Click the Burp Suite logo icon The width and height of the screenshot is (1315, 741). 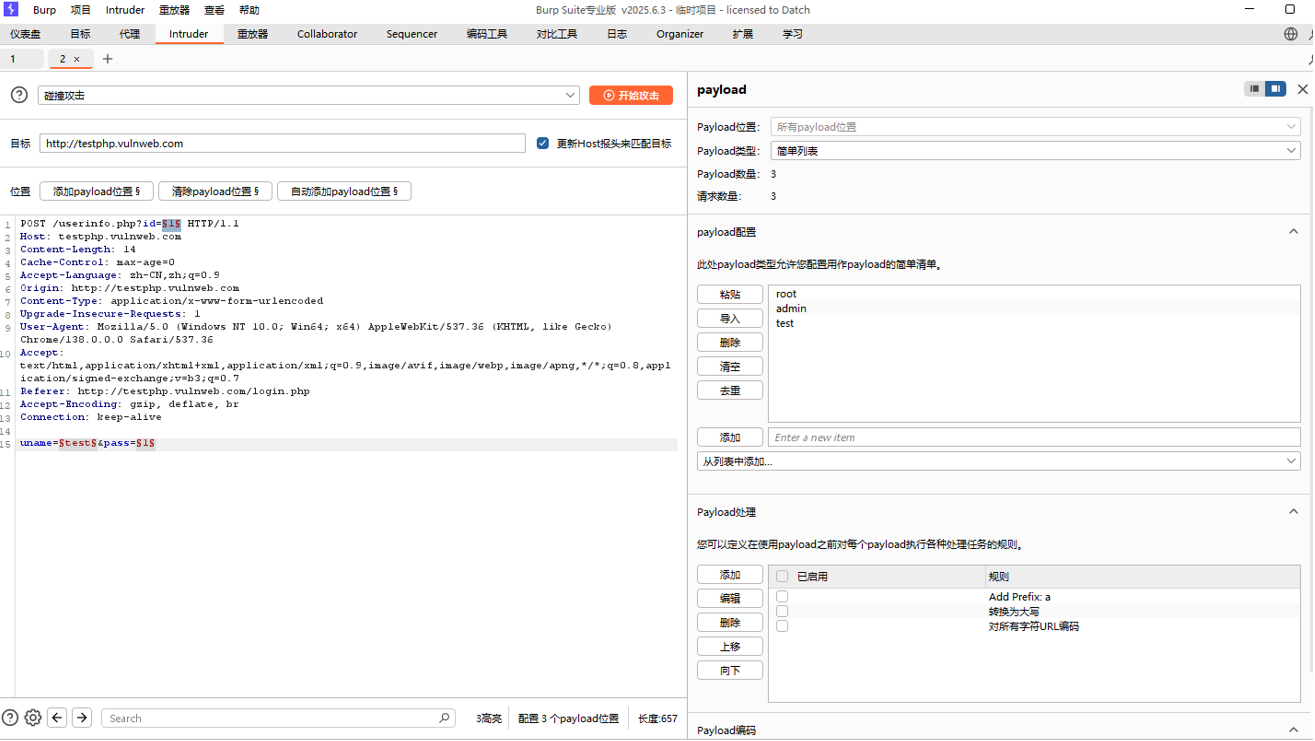pos(11,9)
